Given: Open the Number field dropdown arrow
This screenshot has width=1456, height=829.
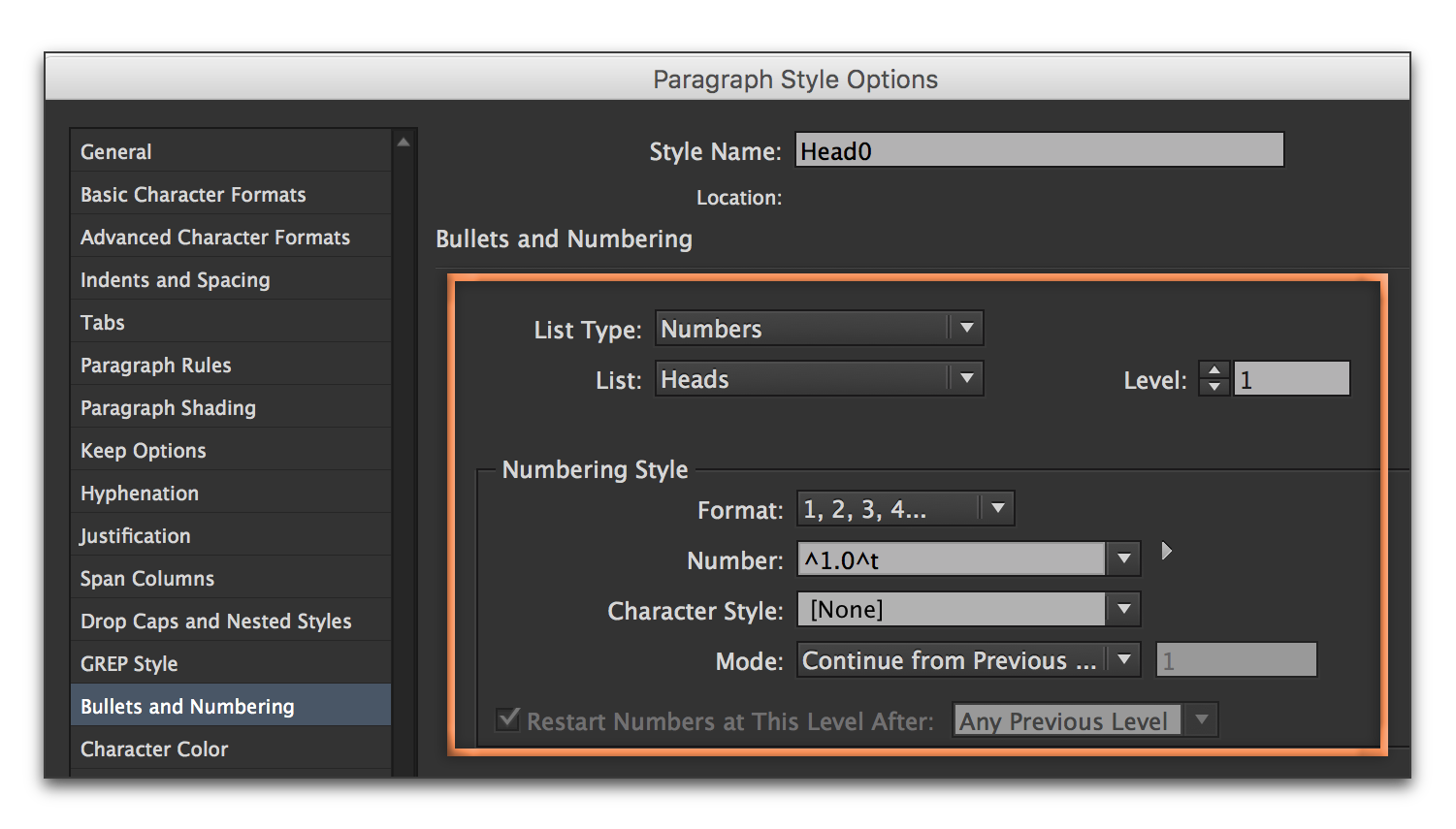Looking at the screenshot, I should pos(1122,558).
